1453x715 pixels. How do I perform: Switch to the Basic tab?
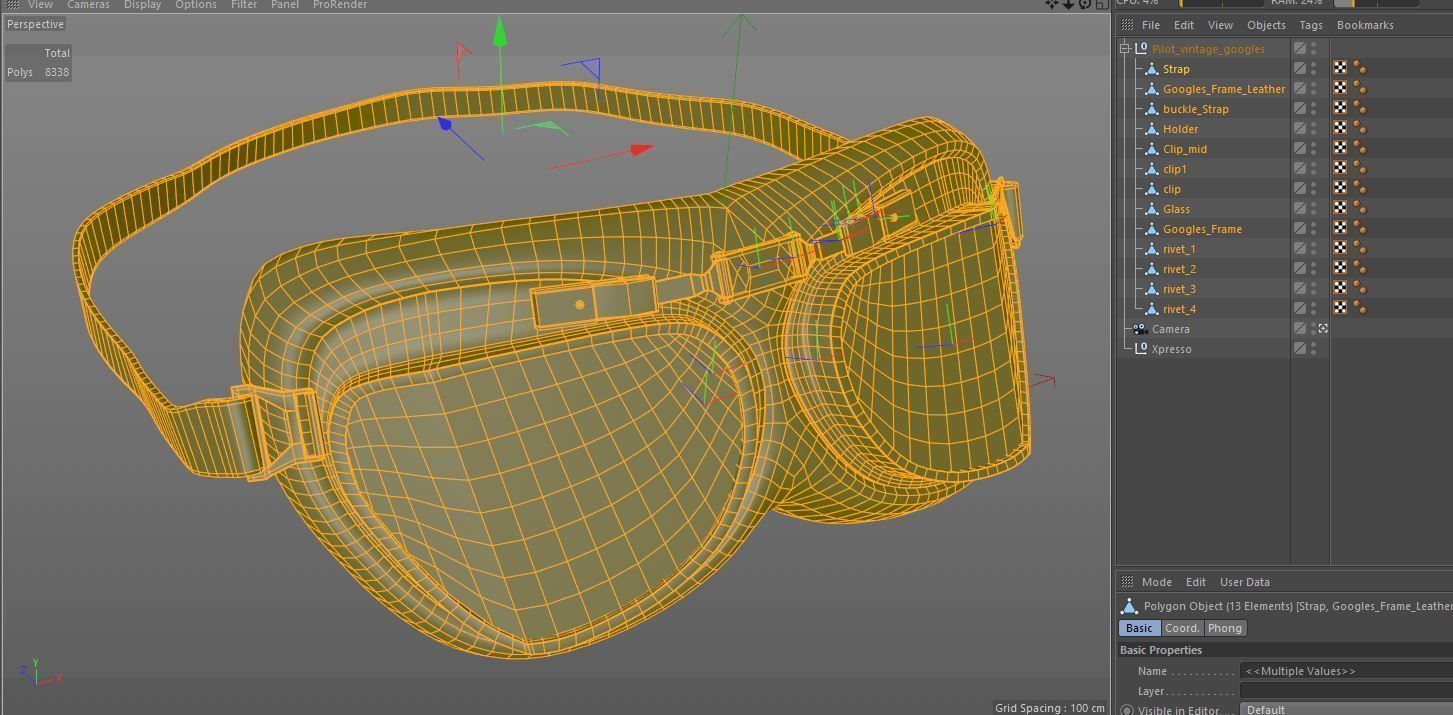click(1139, 628)
